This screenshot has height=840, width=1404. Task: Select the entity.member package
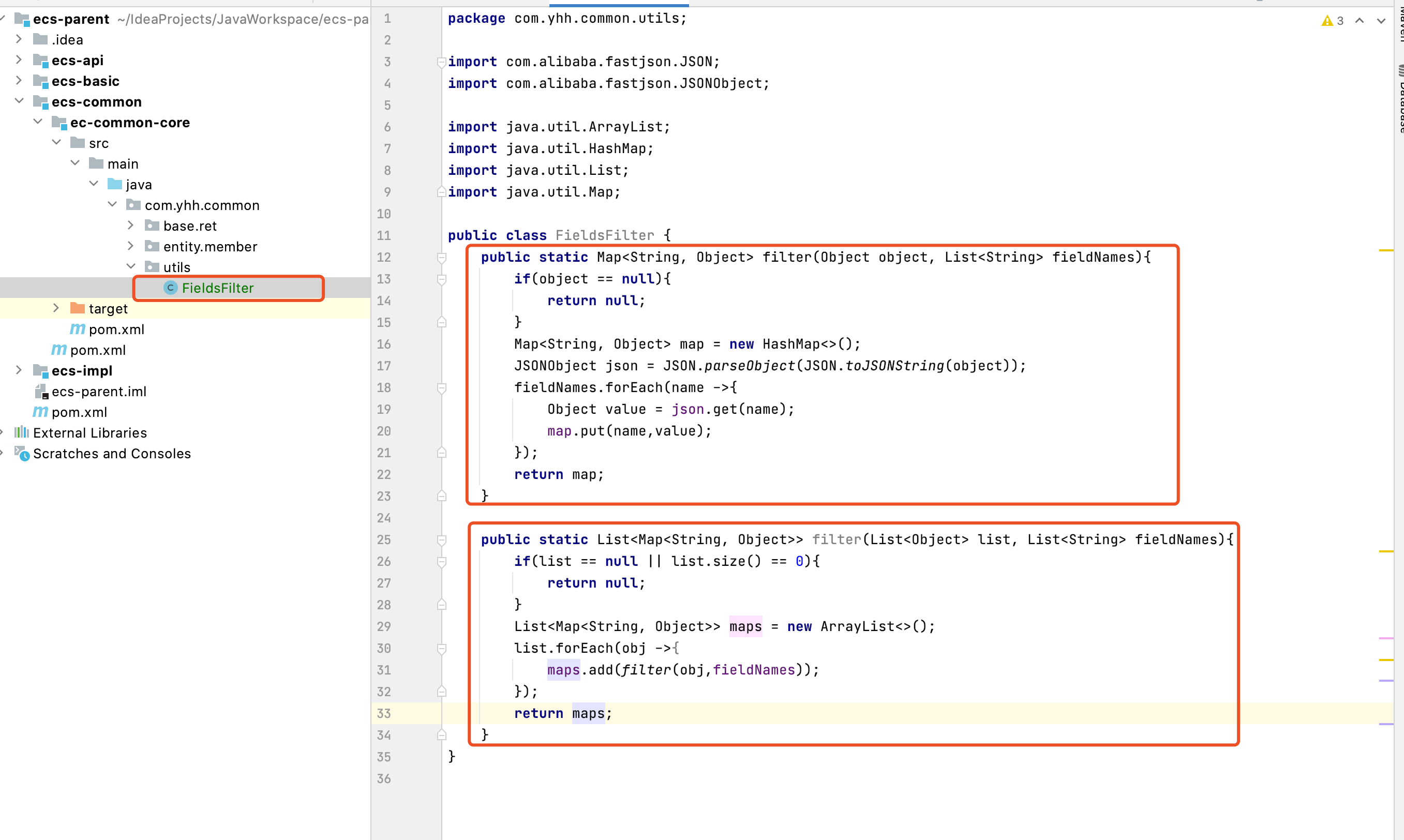210,247
